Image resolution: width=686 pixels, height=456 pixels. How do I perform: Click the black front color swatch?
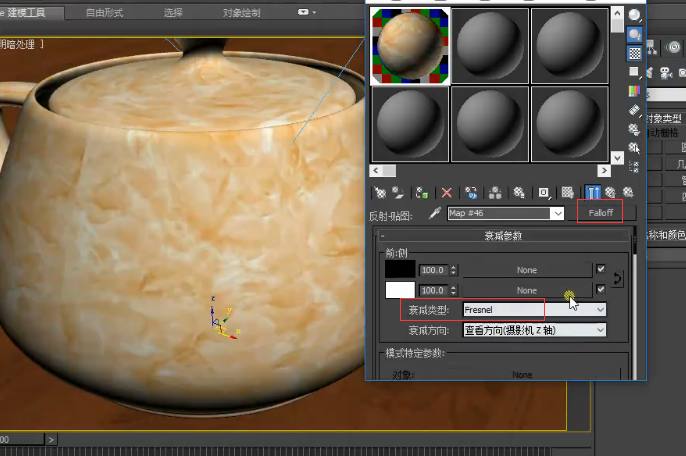pos(400,269)
